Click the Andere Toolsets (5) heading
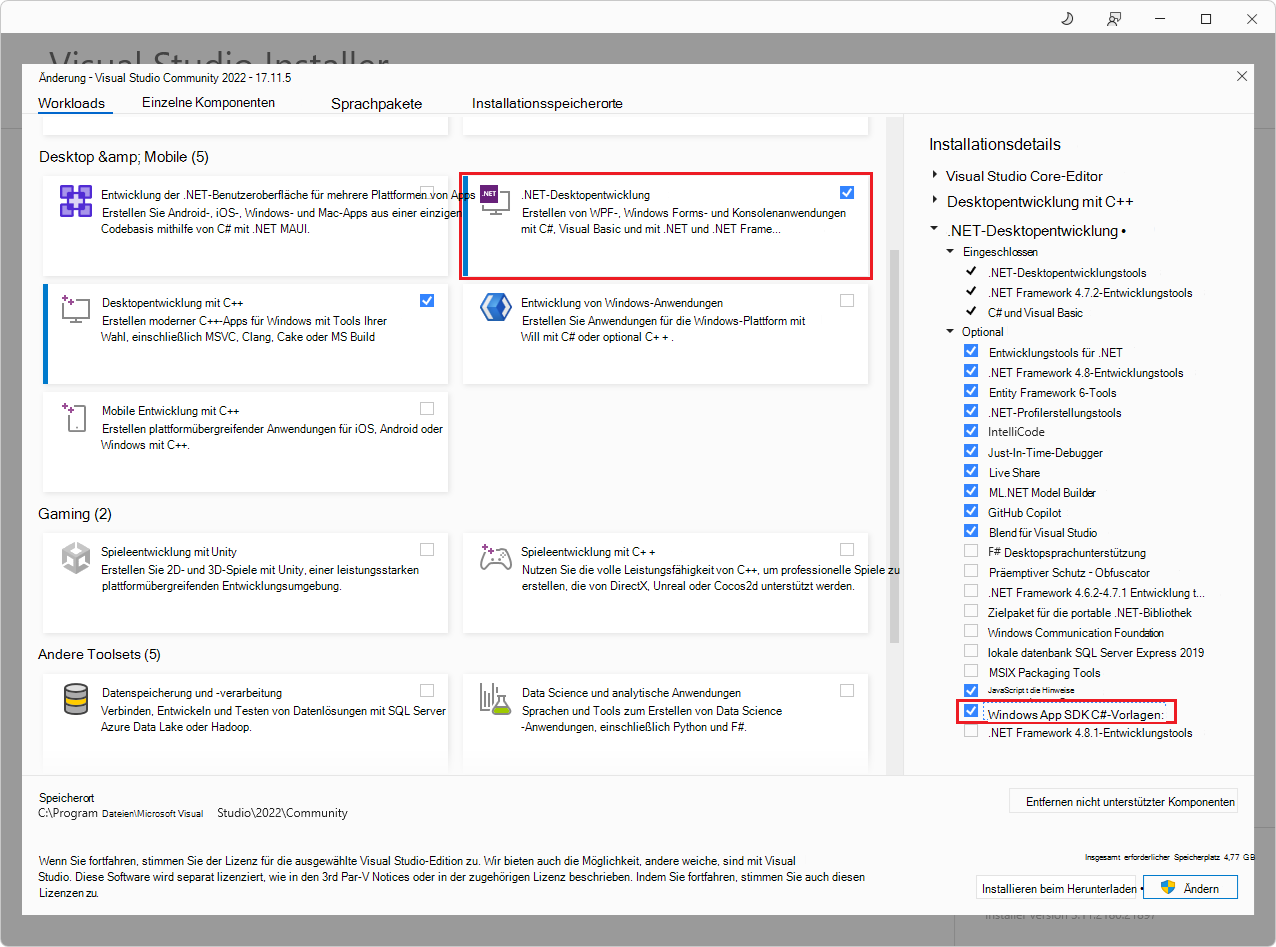This screenshot has width=1276, height=947. 99,654
